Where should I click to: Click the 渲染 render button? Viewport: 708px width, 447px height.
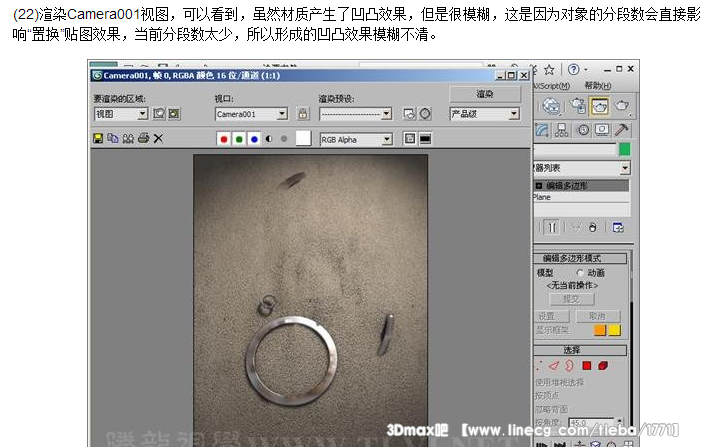click(x=485, y=94)
